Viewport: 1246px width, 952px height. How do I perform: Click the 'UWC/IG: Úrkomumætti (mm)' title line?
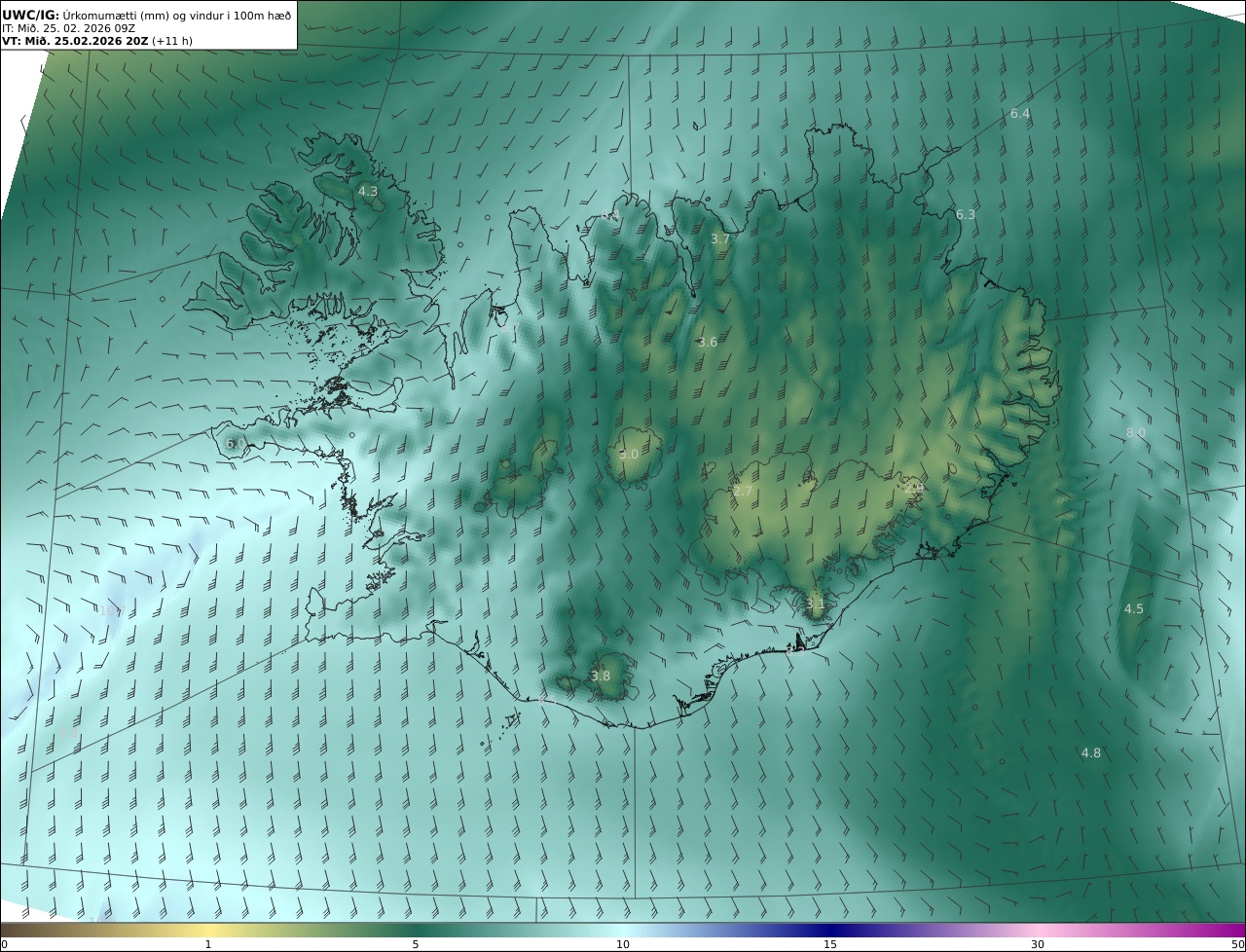click(146, 15)
